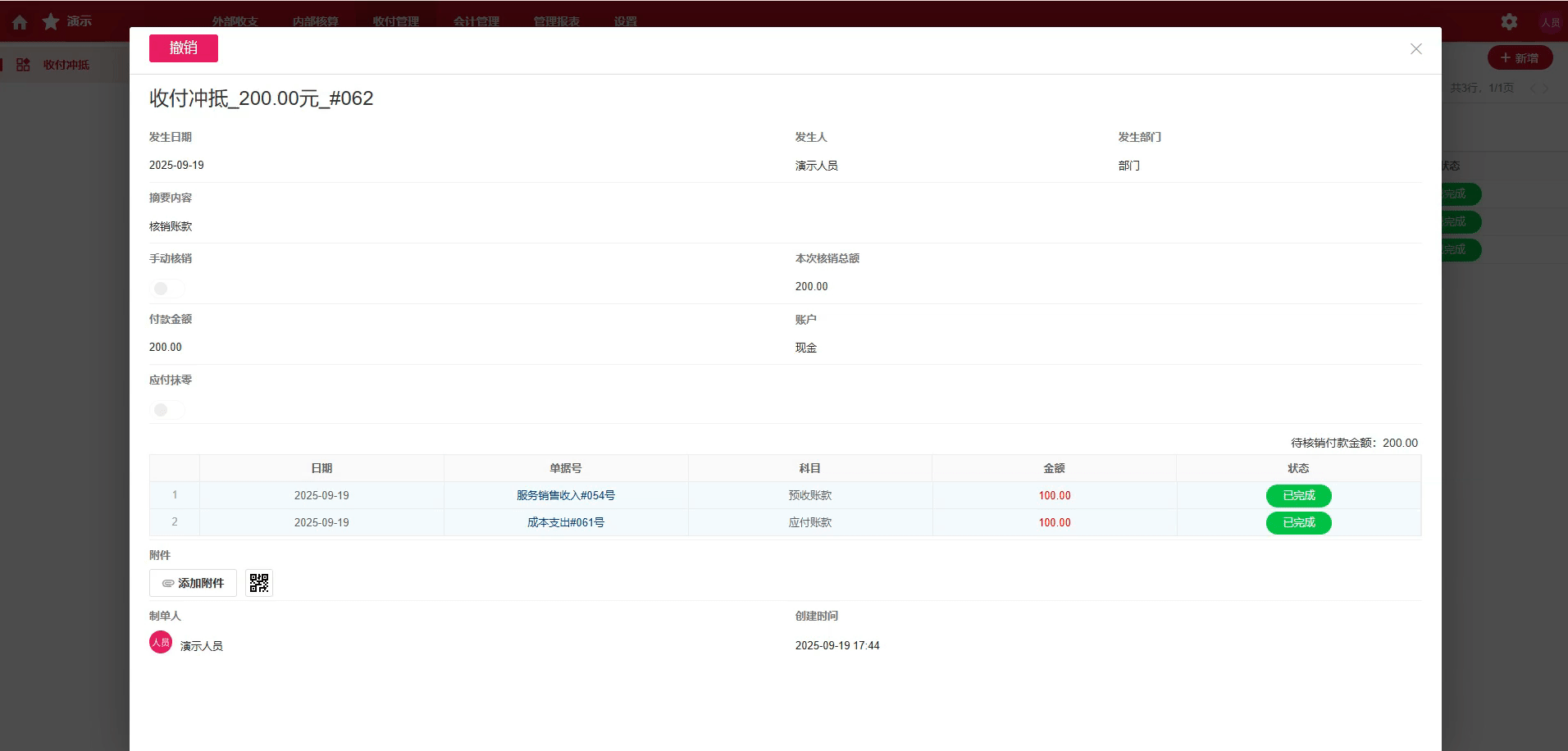Toggle the 应付抹零 switch
This screenshot has height=751, width=1568.
click(x=167, y=410)
